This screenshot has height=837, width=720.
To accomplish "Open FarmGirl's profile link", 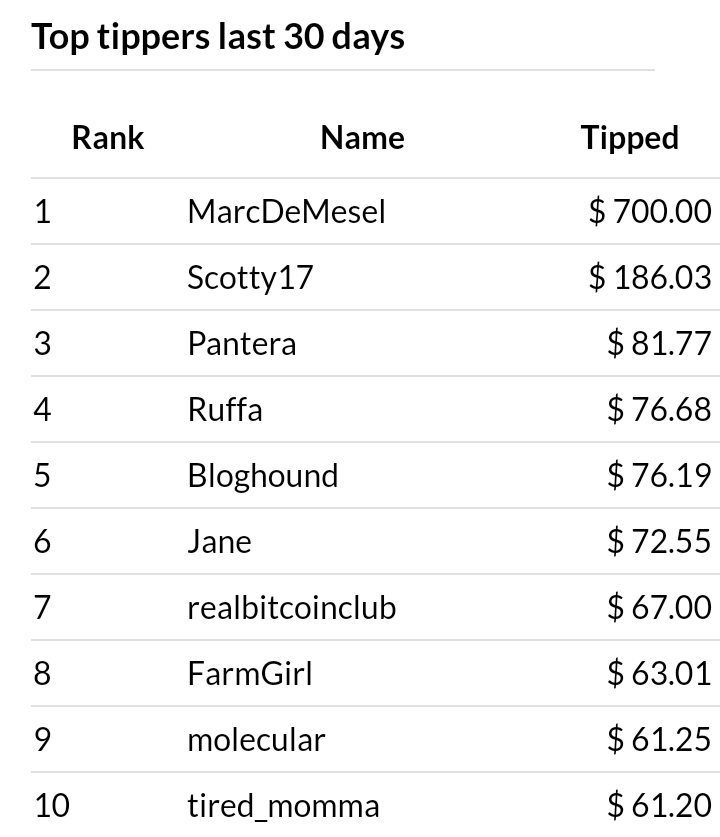I will 250,674.
